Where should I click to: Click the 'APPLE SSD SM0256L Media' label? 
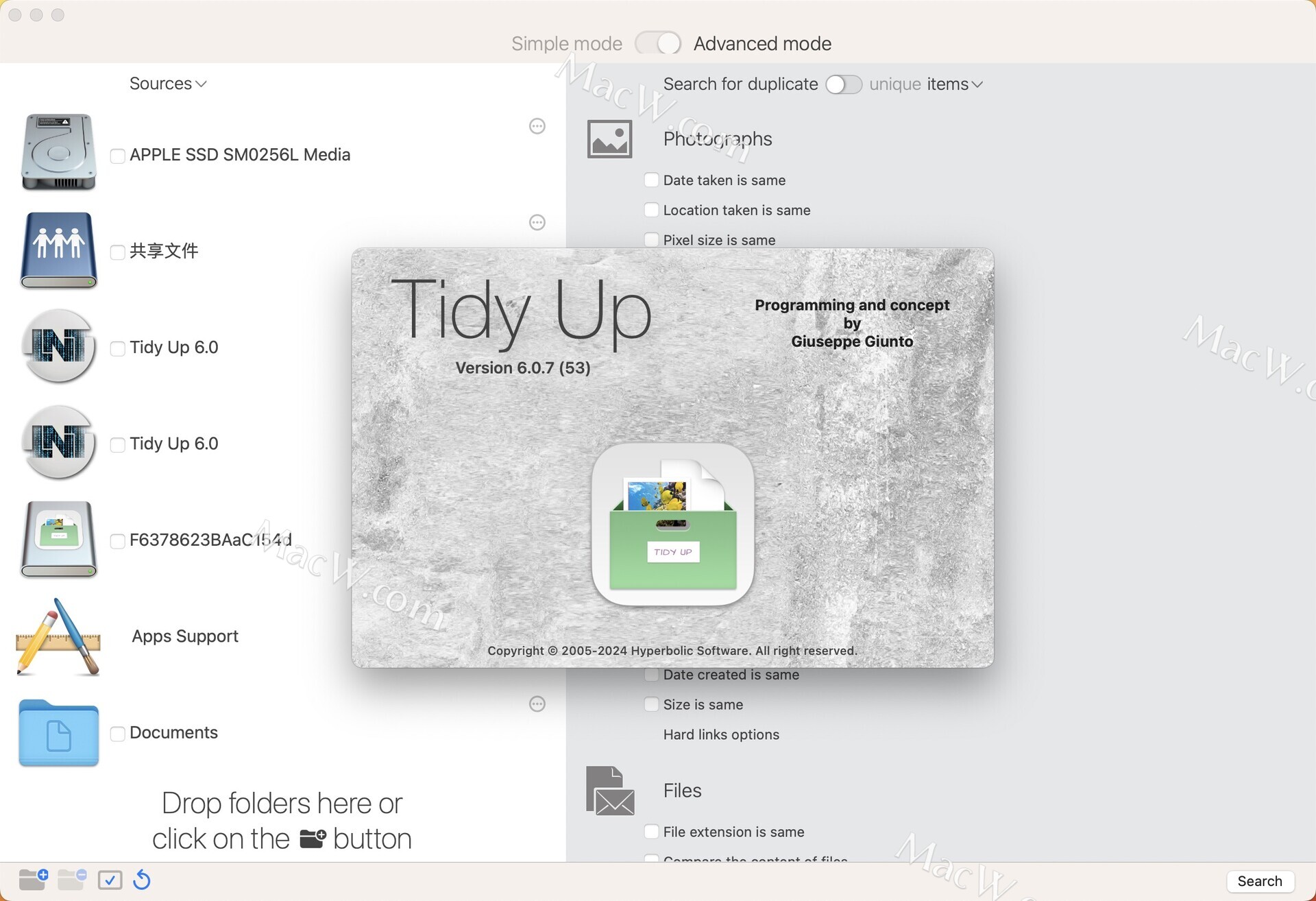coord(240,155)
